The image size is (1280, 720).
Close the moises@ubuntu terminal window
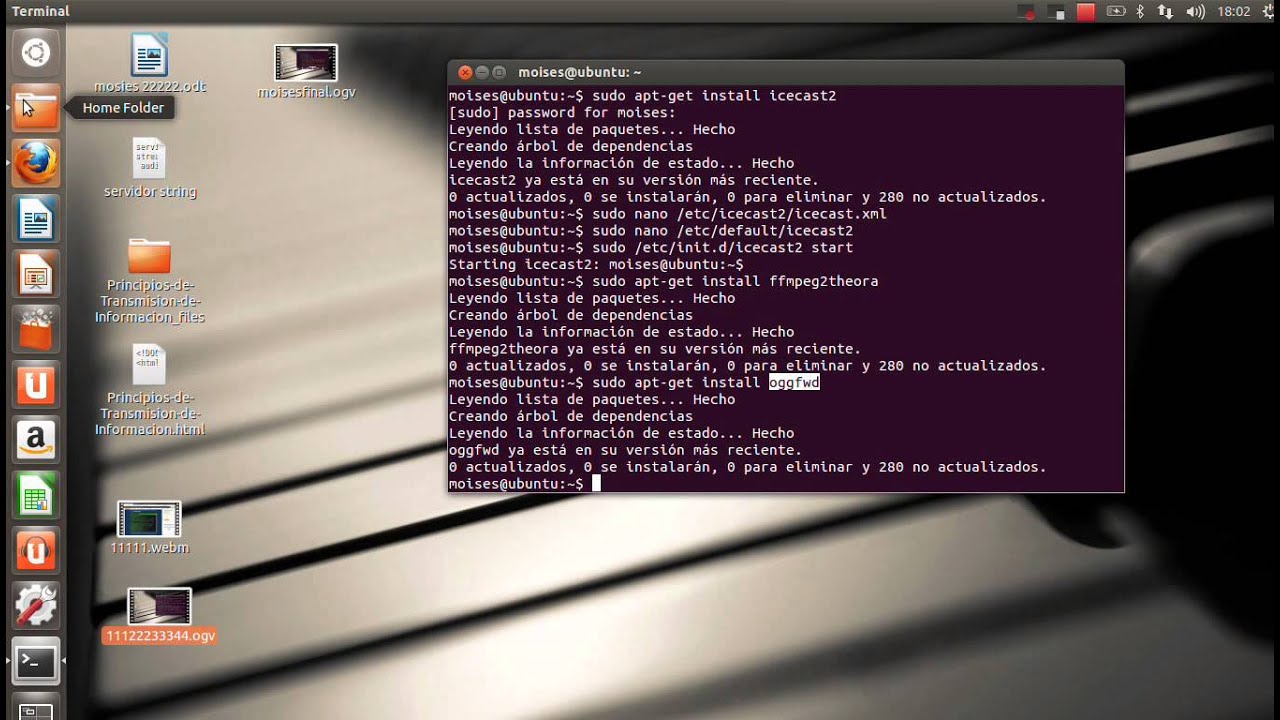coord(464,72)
